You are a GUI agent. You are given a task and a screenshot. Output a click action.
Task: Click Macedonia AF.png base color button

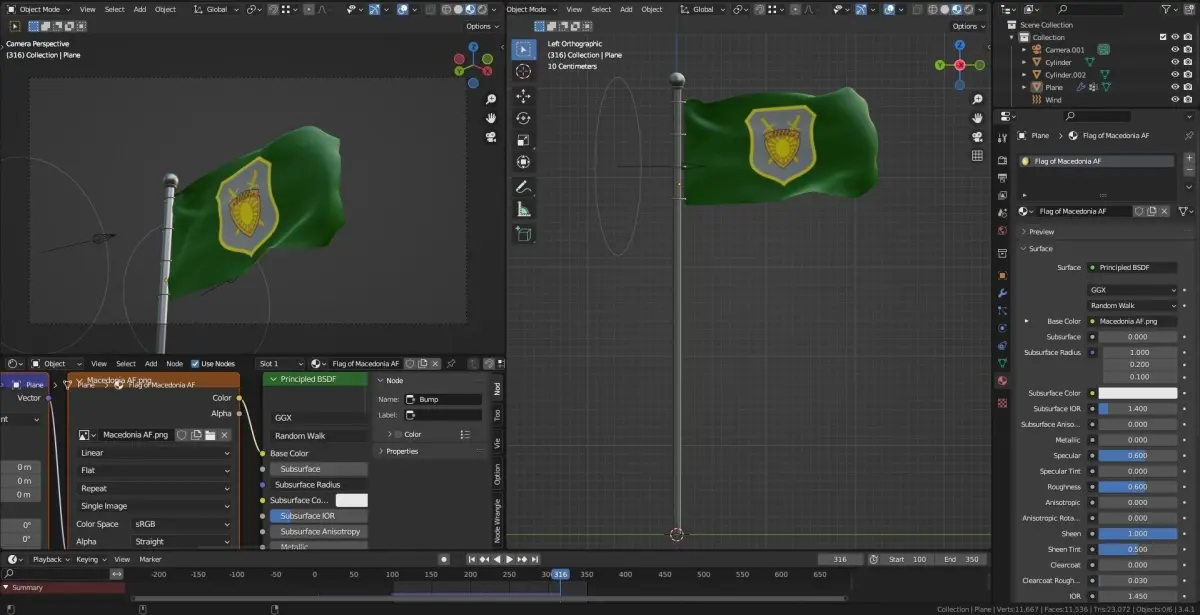pyautogui.click(x=1133, y=321)
